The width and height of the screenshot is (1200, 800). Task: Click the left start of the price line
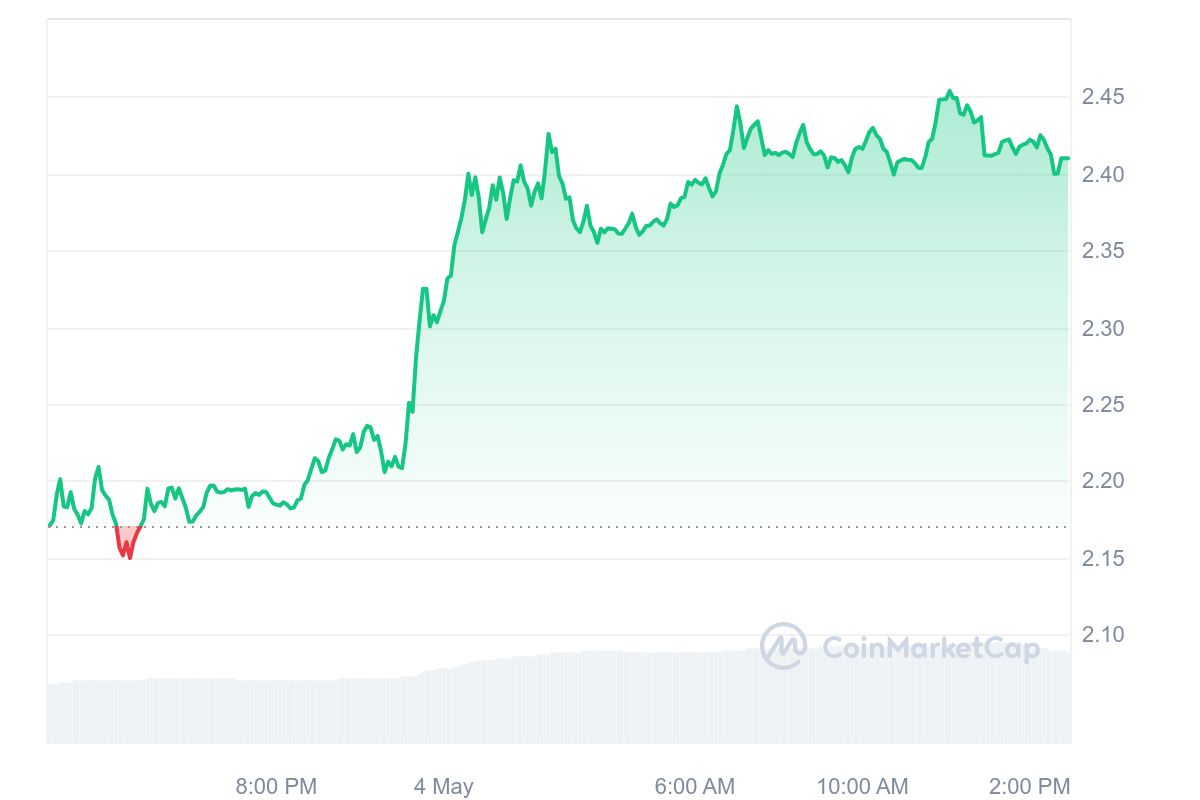pyautogui.click(x=49, y=524)
